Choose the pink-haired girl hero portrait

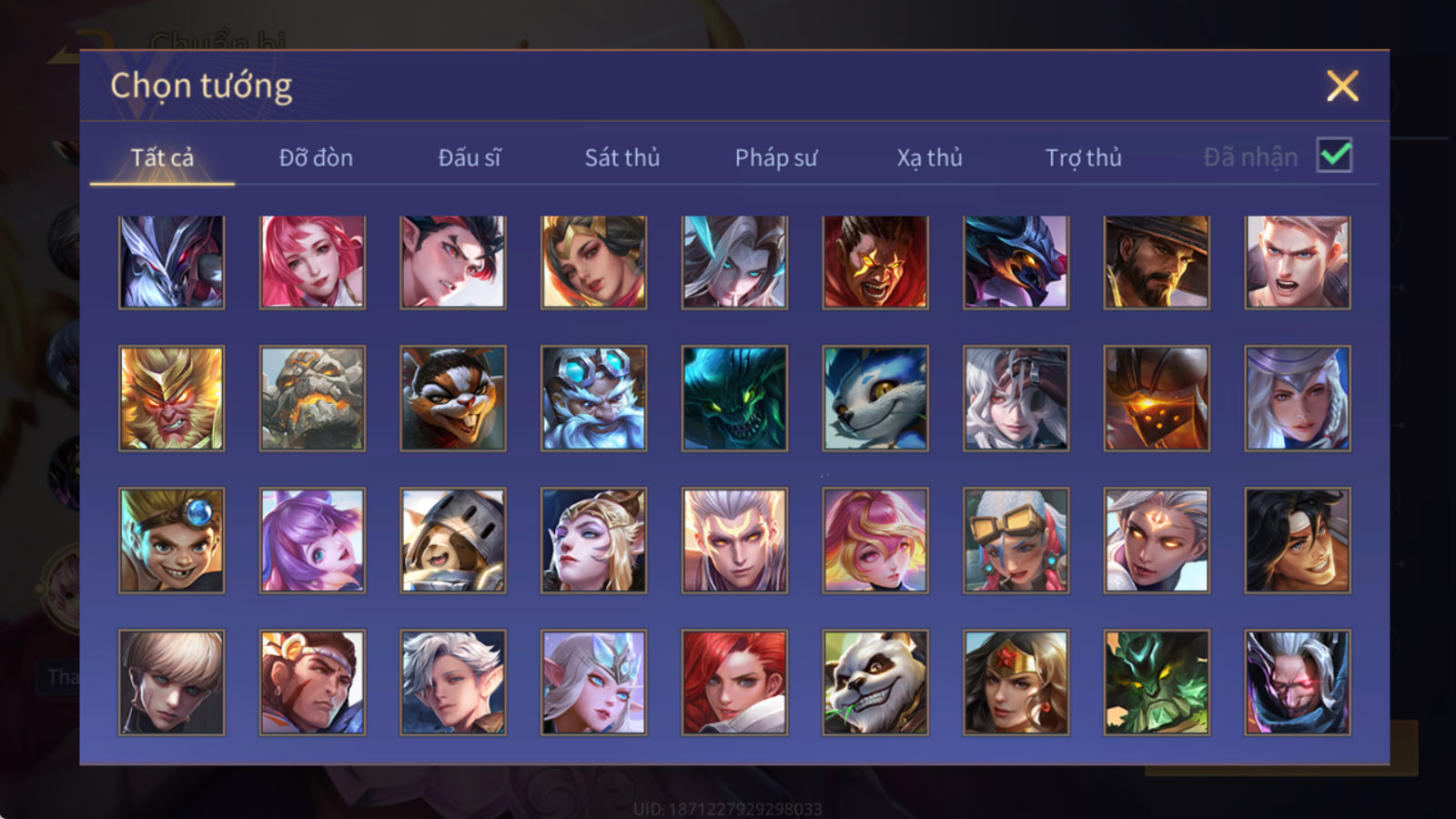click(x=312, y=262)
